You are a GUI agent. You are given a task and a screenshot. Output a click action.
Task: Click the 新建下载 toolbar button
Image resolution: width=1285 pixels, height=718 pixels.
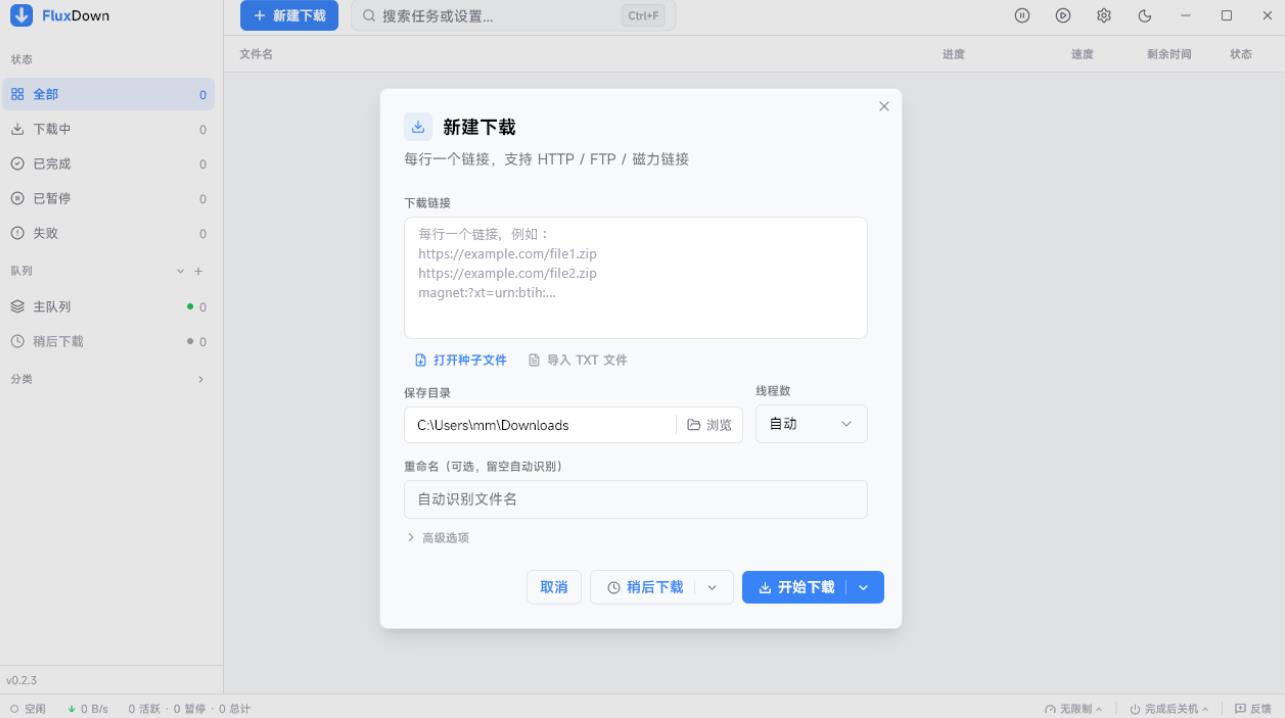coord(289,16)
